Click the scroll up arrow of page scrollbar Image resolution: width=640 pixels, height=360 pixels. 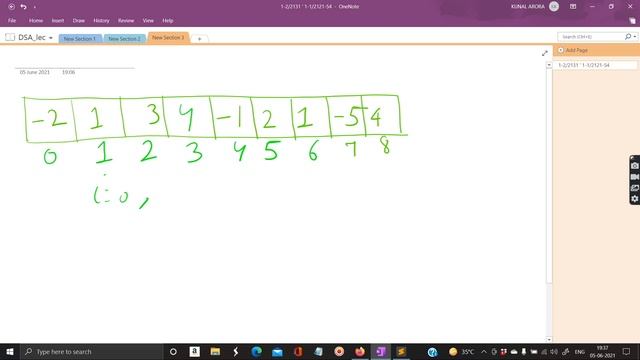(x=549, y=65)
